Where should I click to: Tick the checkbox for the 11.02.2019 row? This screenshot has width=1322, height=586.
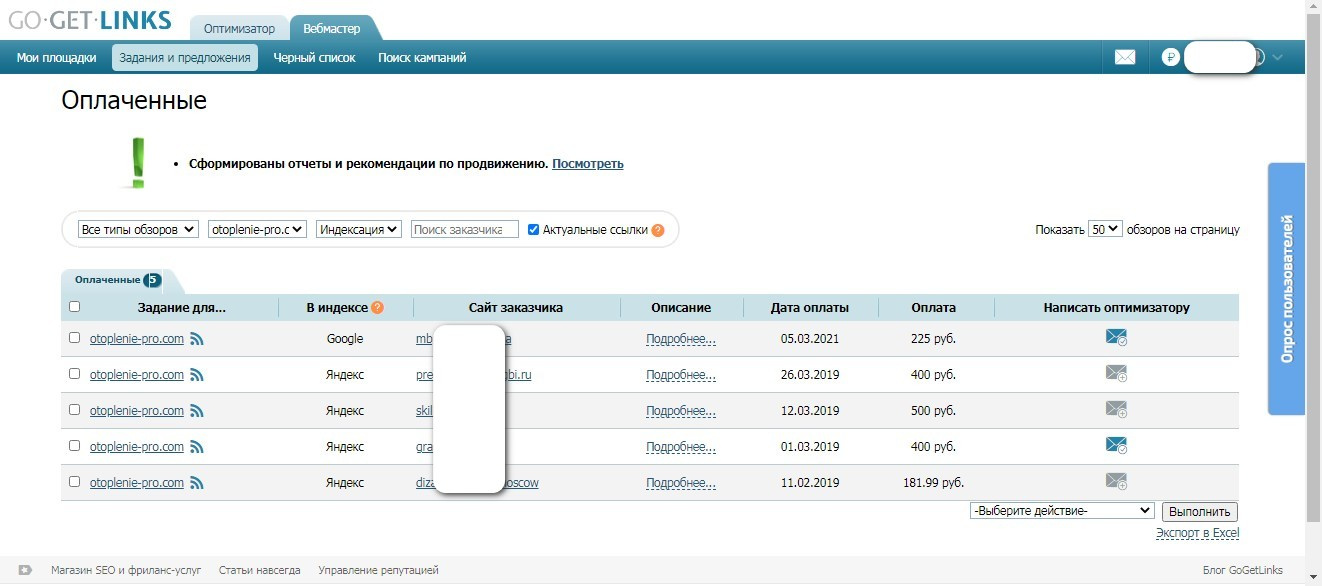pyautogui.click(x=74, y=482)
